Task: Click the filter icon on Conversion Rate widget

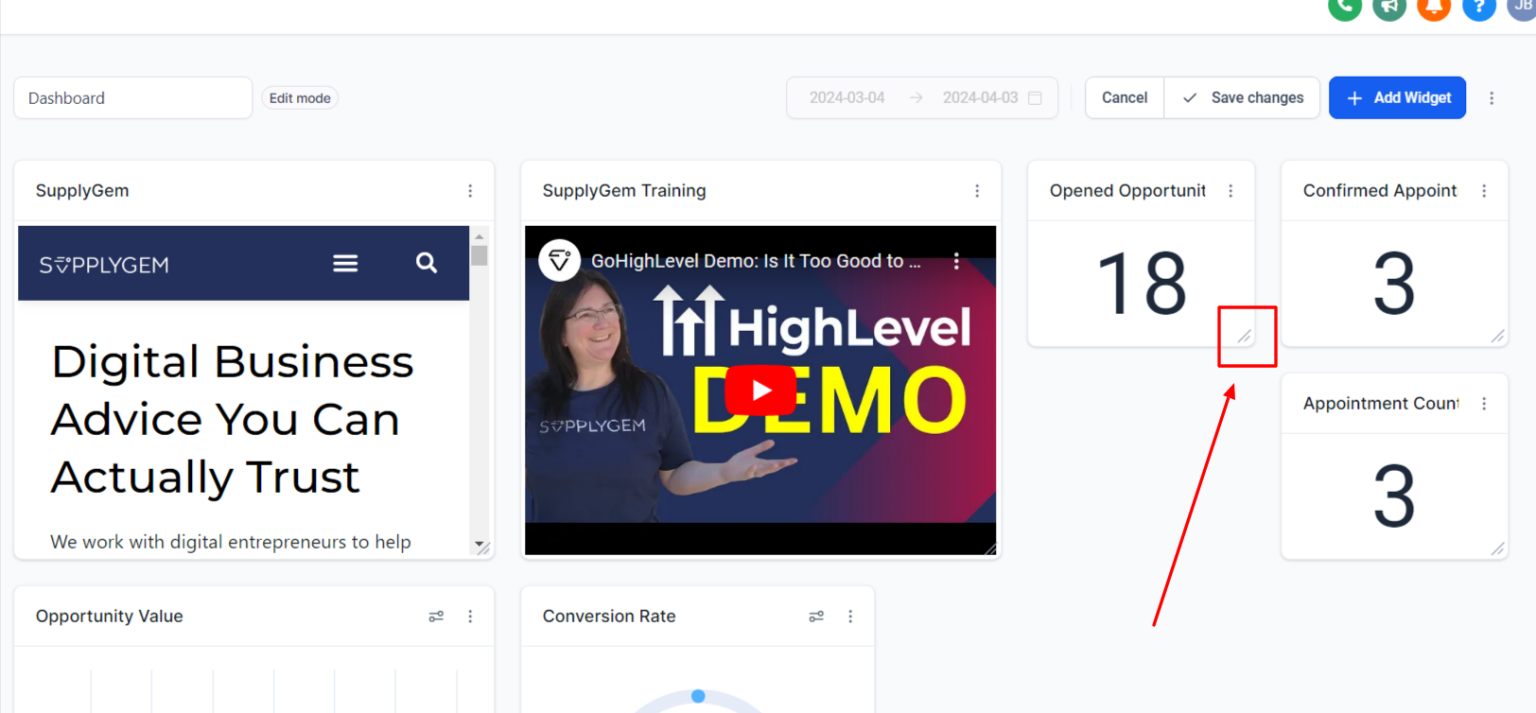Action: point(816,616)
